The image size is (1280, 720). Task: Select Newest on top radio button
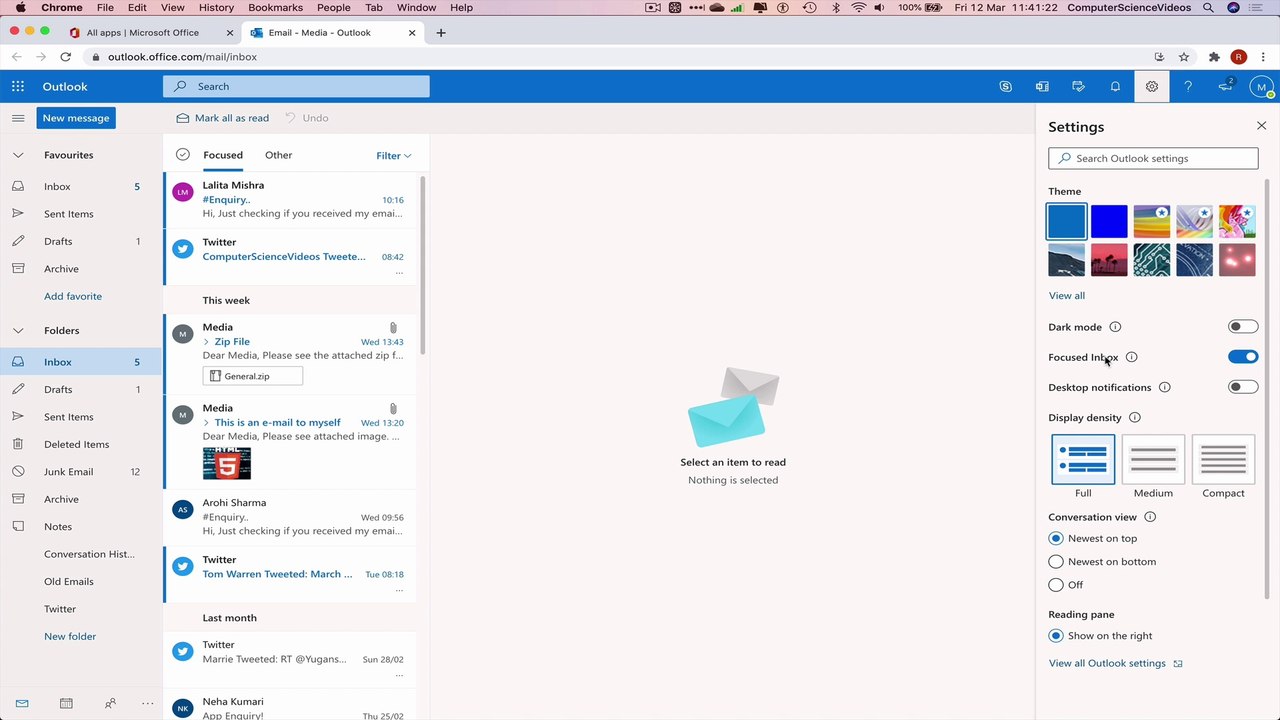(x=1056, y=538)
